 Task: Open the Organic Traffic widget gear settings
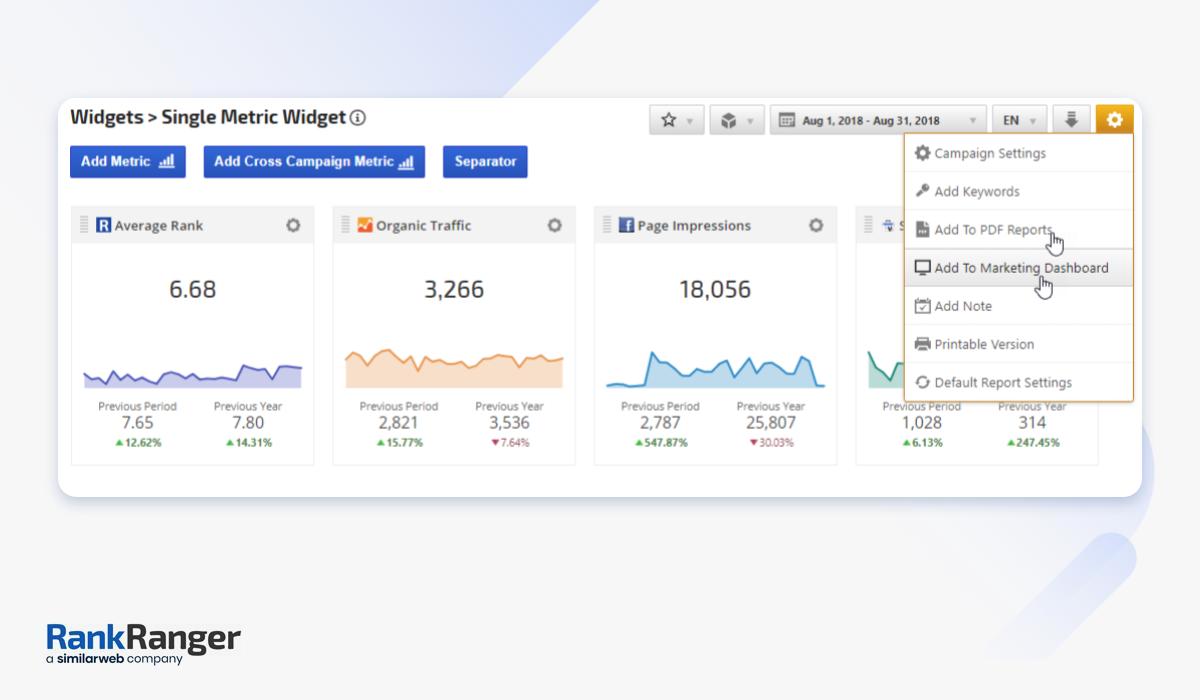(x=554, y=226)
